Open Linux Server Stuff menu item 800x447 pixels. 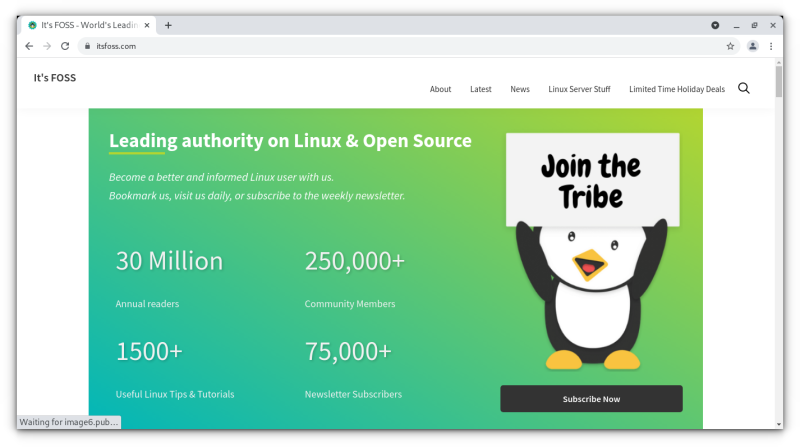click(x=579, y=89)
